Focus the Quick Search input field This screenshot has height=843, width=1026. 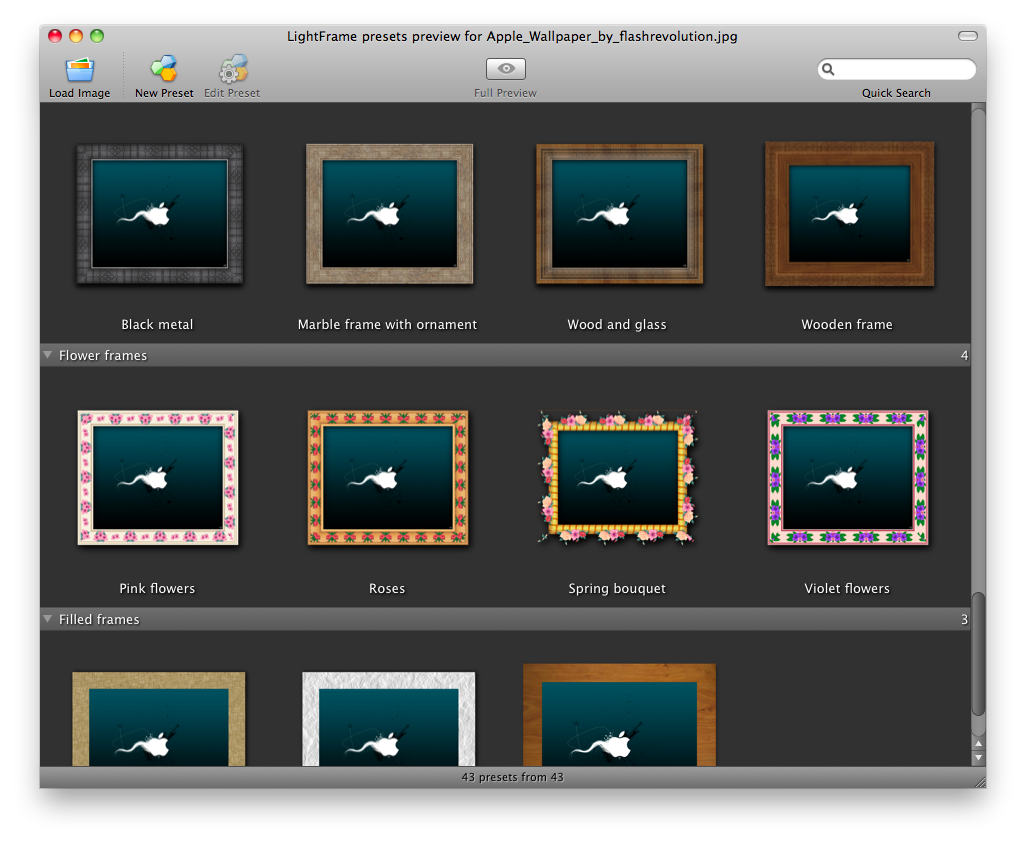coord(896,69)
